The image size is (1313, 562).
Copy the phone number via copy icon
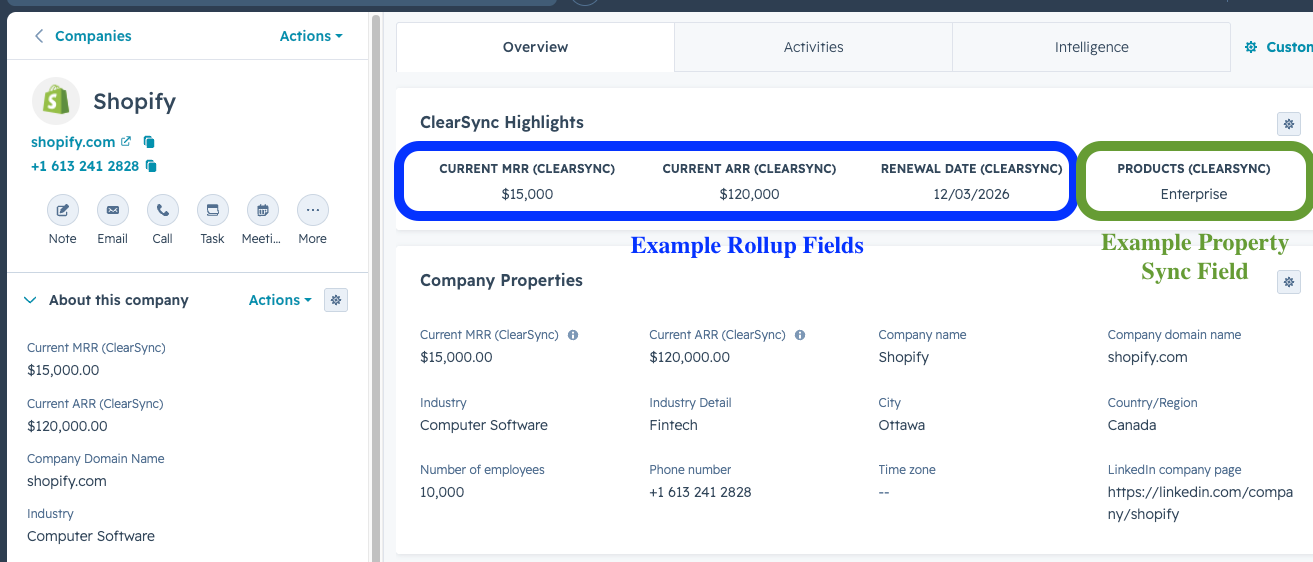click(151, 166)
